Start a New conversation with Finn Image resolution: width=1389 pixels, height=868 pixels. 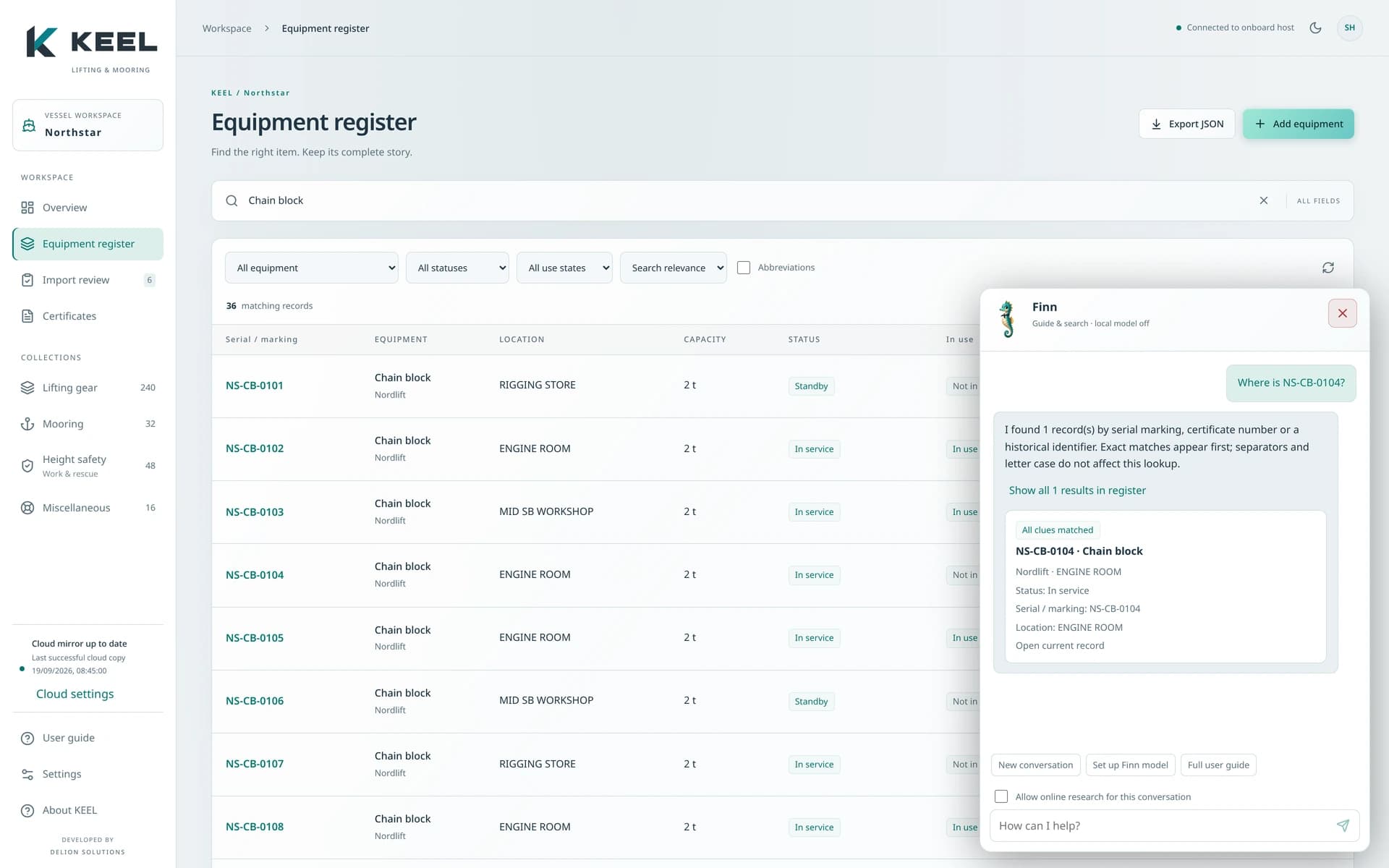pyautogui.click(x=1035, y=765)
